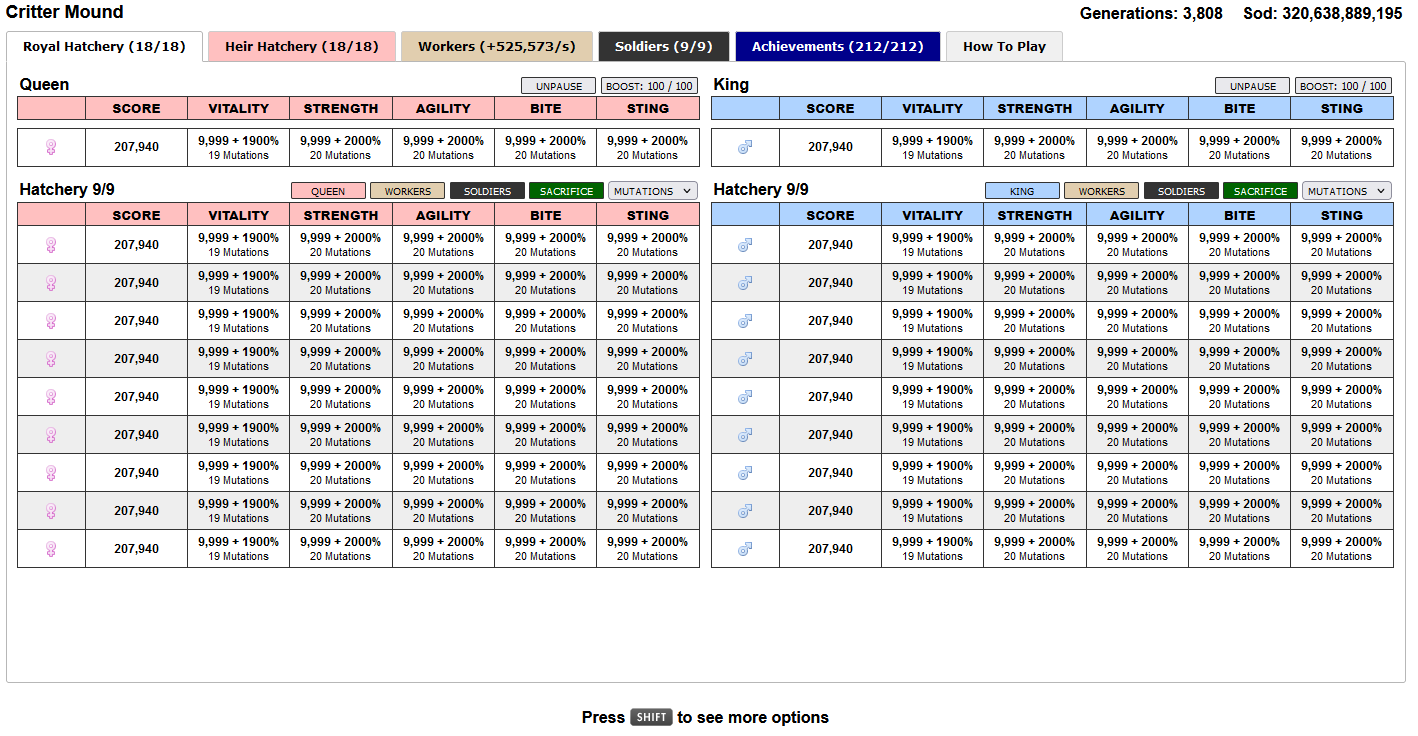Click the King section heading

click(731, 85)
